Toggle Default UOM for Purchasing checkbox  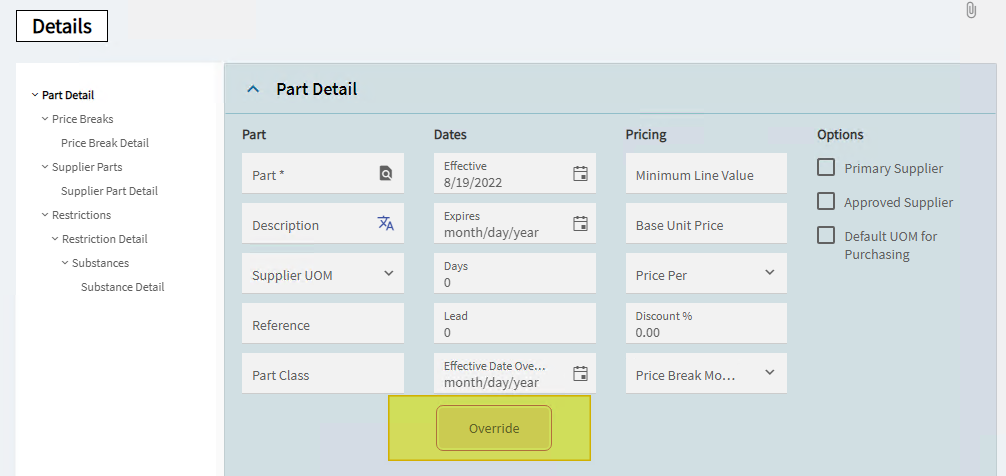point(826,235)
